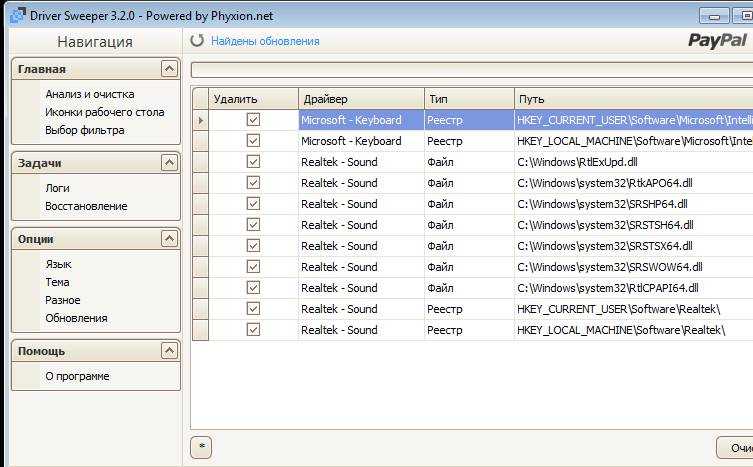Collapse the Задачи panel
The image size is (753, 467).
click(169, 163)
